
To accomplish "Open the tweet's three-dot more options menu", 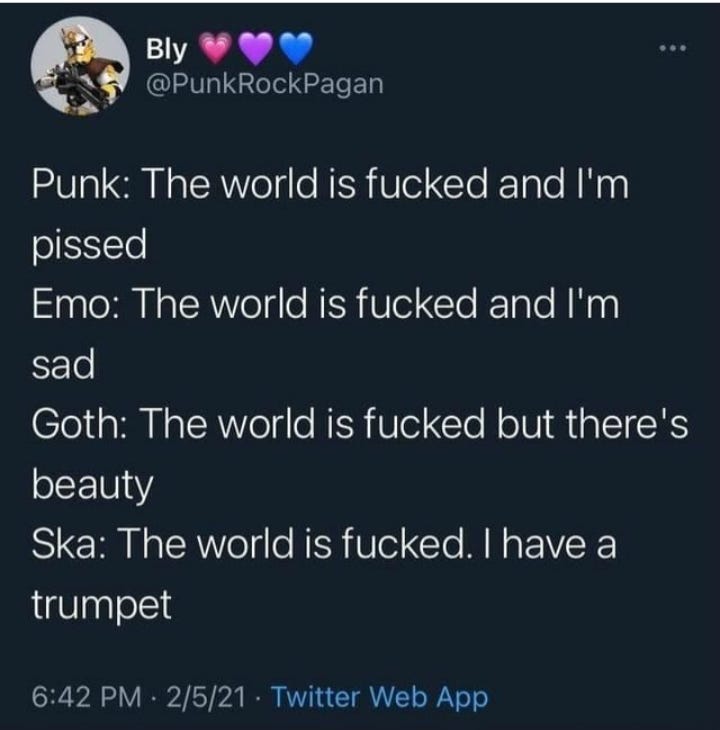I will tap(673, 48).
